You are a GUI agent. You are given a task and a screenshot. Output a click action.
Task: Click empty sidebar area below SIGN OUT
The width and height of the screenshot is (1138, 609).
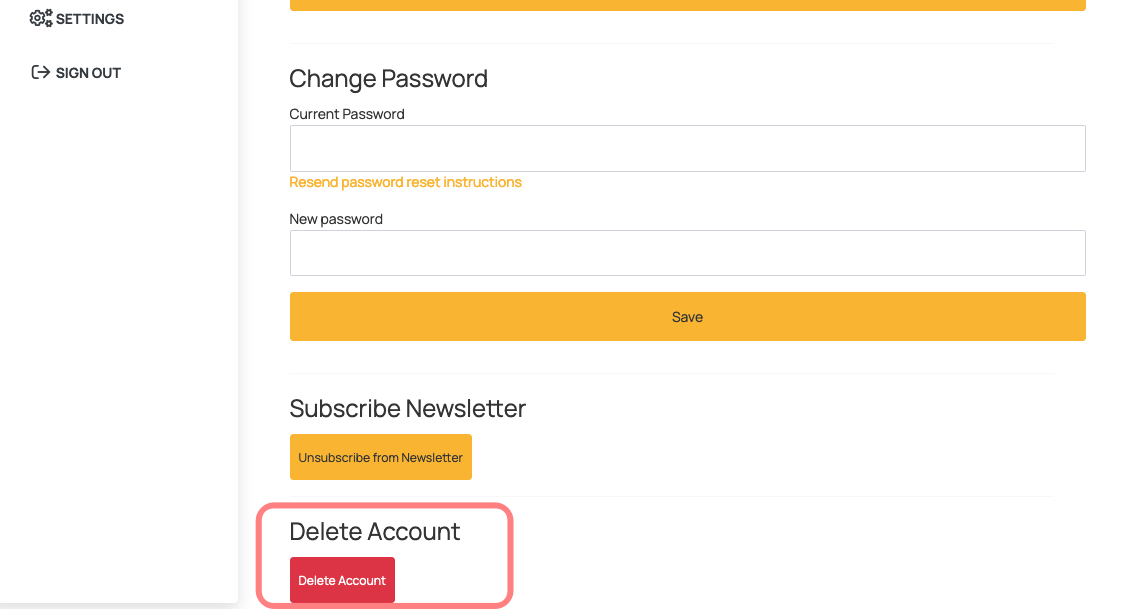[119, 327]
